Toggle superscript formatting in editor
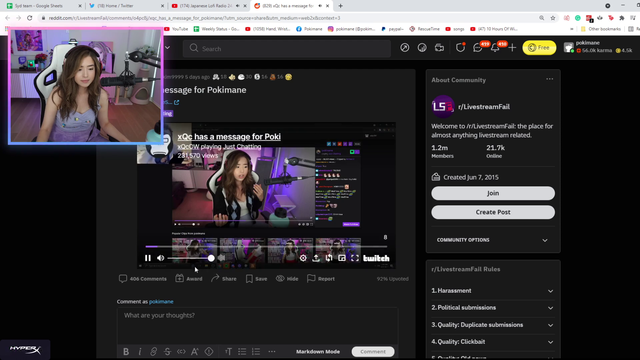This screenshot has width=640, height=360. tap(195, 351)
